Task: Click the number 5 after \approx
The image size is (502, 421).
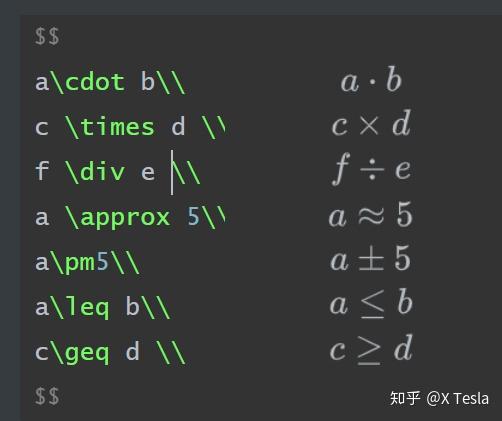Action: [x=193, y=217]
